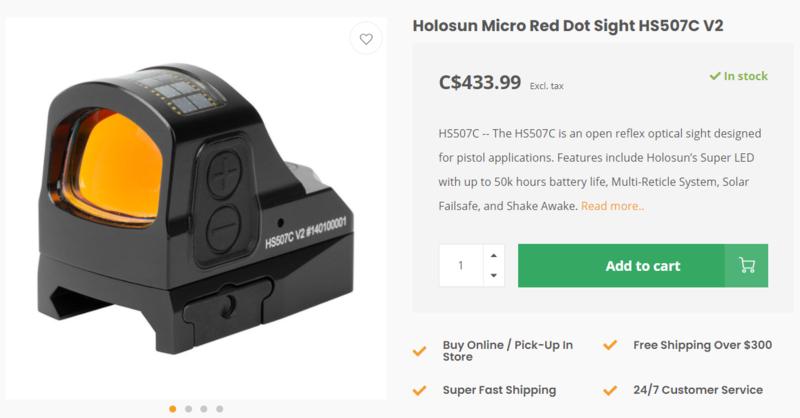Screen dimensions: 800x418
Task: Click the quantity input field
Action: [461, 266]
